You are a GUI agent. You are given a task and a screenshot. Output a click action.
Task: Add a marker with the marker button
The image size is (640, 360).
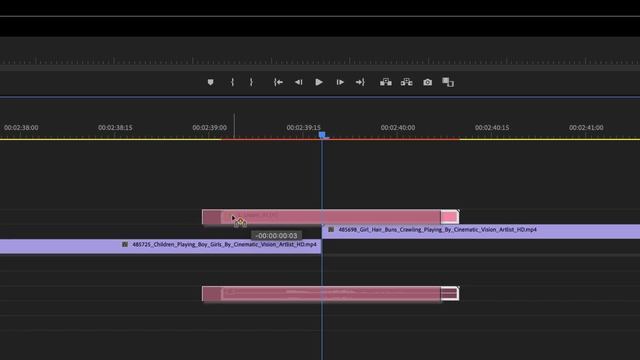click(210, 82)
